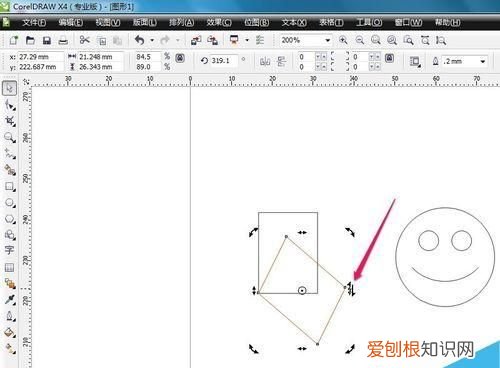Click the Save disk icon
The height and width of the screenshot is (368, 500).
pos(47,41)
